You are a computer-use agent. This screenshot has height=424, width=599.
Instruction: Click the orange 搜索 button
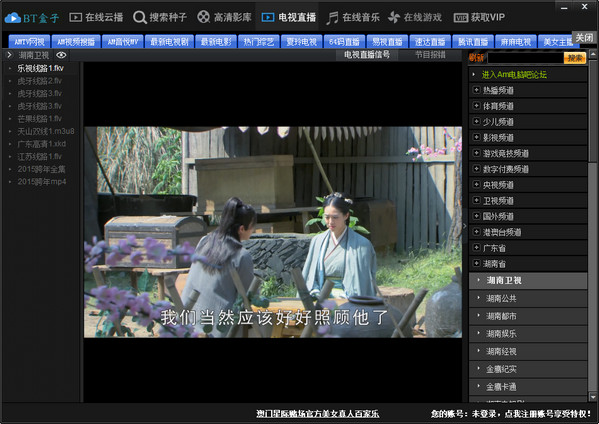[x=575, y=58]
